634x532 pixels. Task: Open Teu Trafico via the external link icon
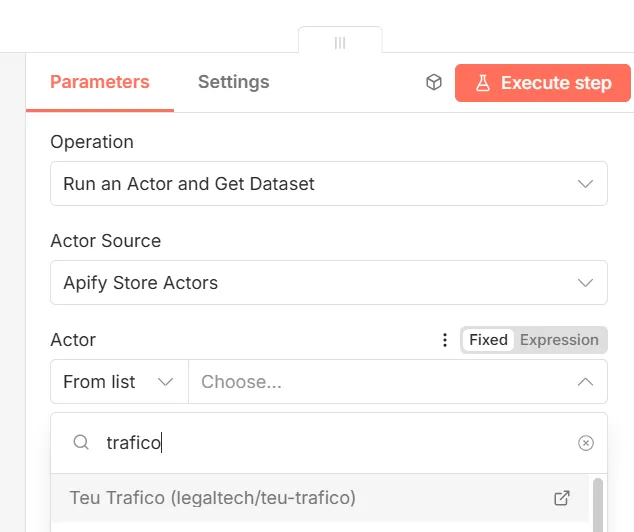(x=562, y=498)
